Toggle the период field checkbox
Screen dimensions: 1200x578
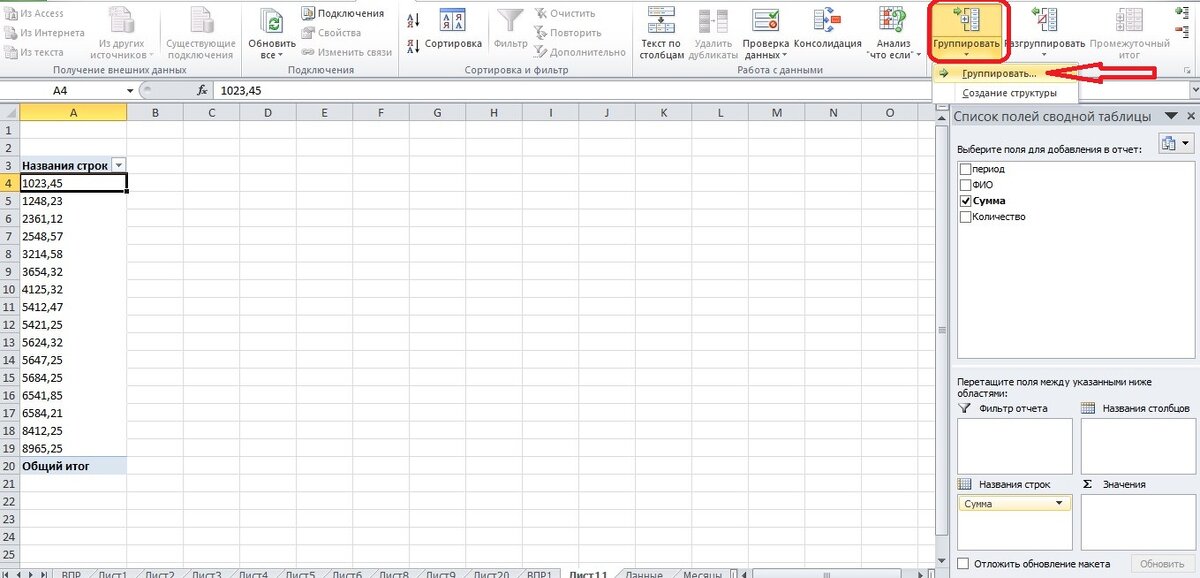(x=965, y=169)
